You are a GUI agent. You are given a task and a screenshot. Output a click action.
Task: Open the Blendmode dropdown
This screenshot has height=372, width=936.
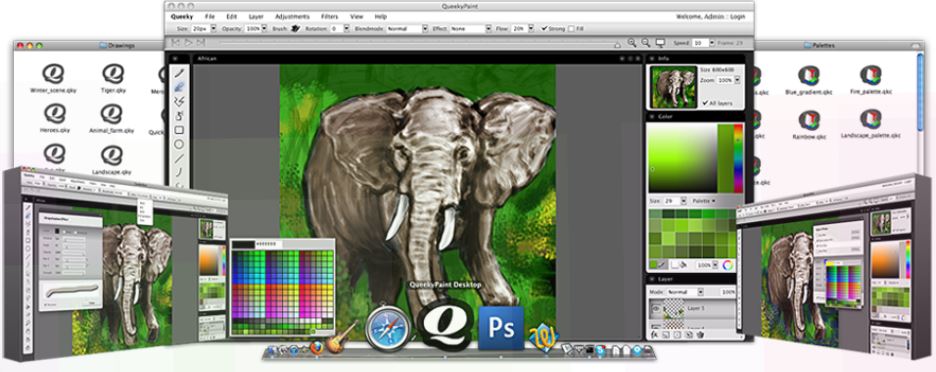click(x=408, y=29)
